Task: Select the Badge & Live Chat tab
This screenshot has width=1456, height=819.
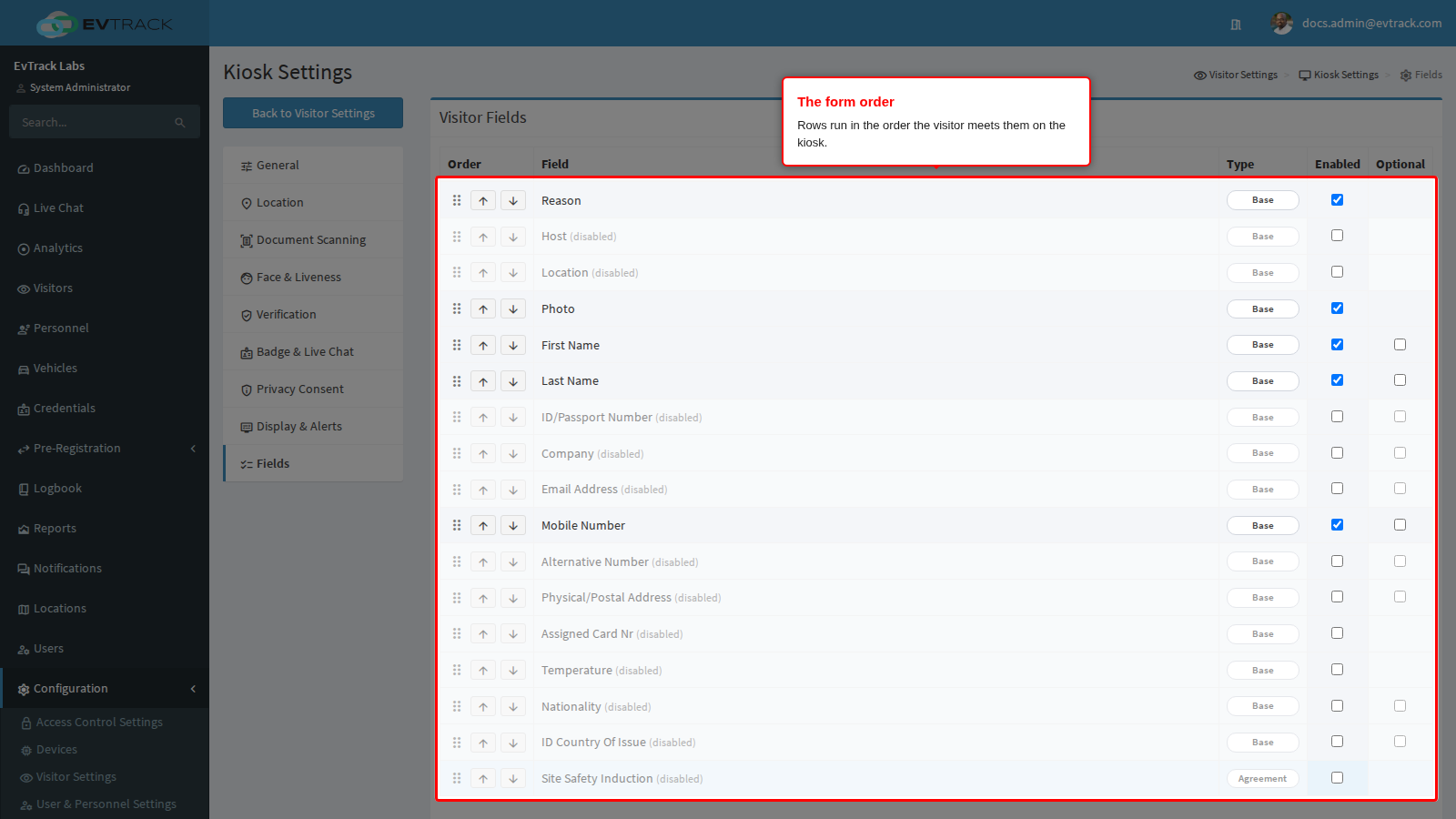Action: (x=313, y=352)
